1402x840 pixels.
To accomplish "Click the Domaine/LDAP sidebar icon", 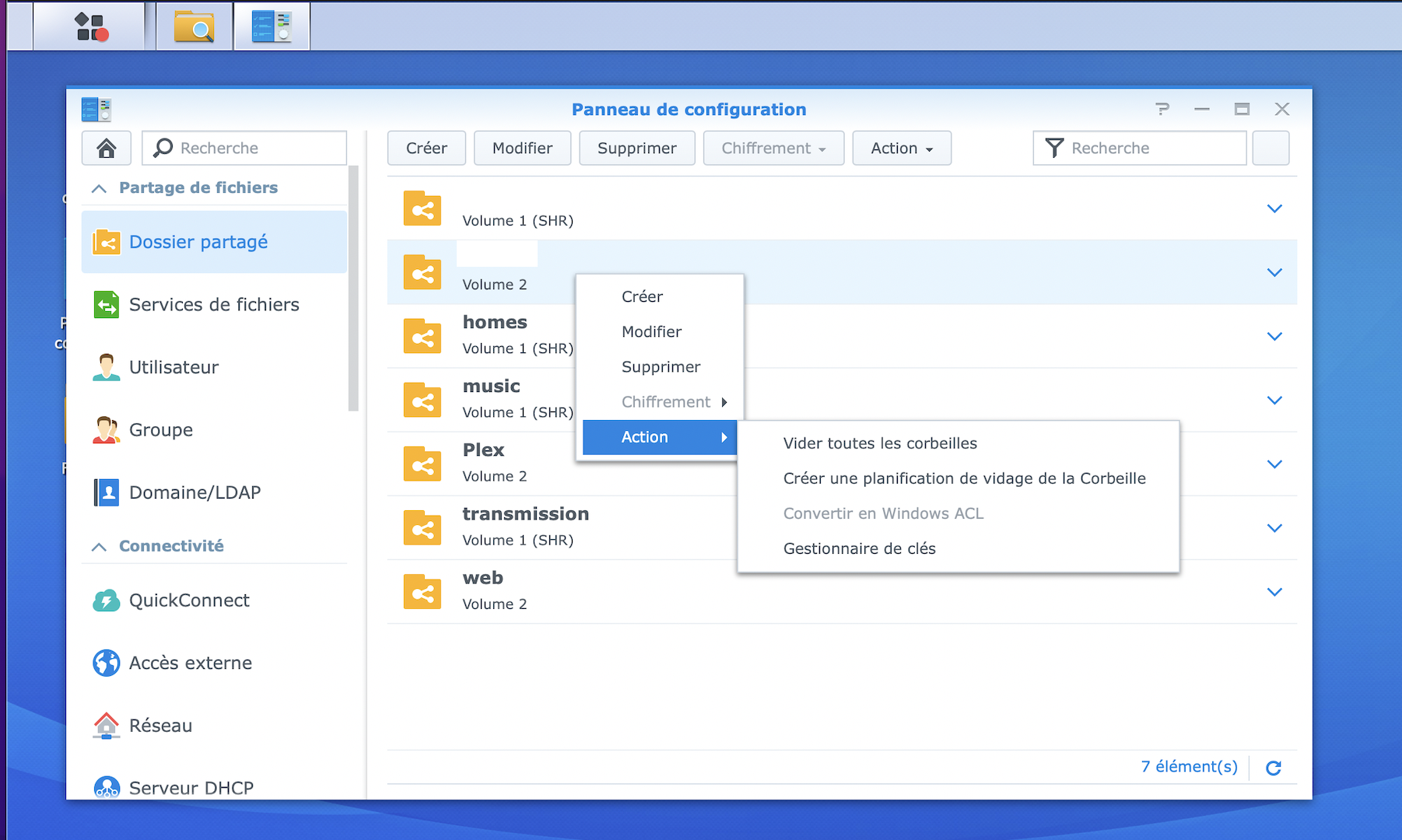I will (107, 492).
